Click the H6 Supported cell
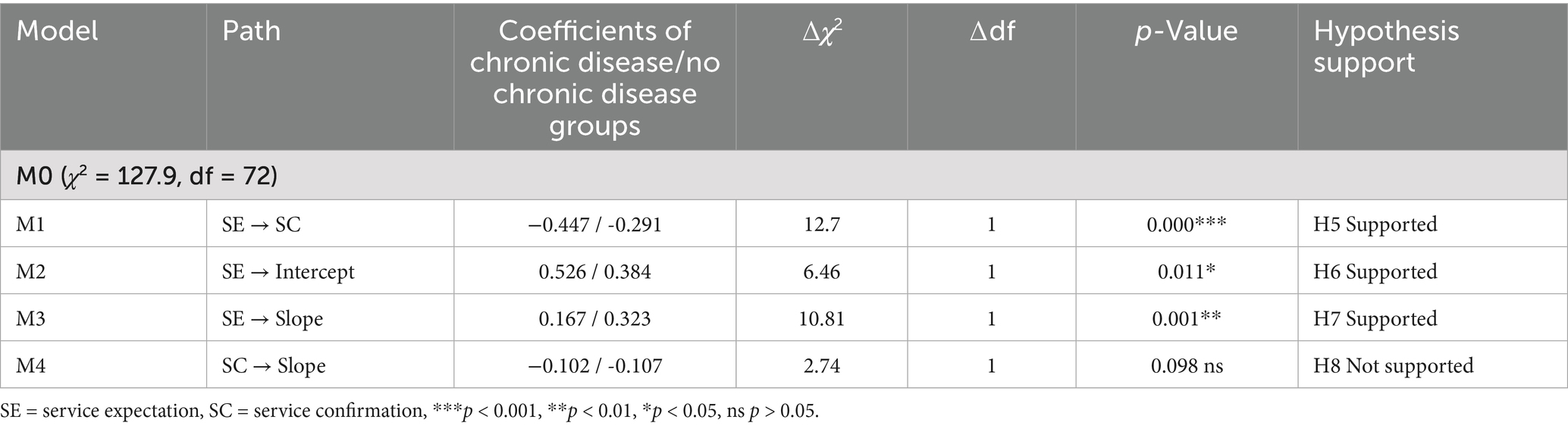Screen dimensions: 1568x429 coord(1375,271)
